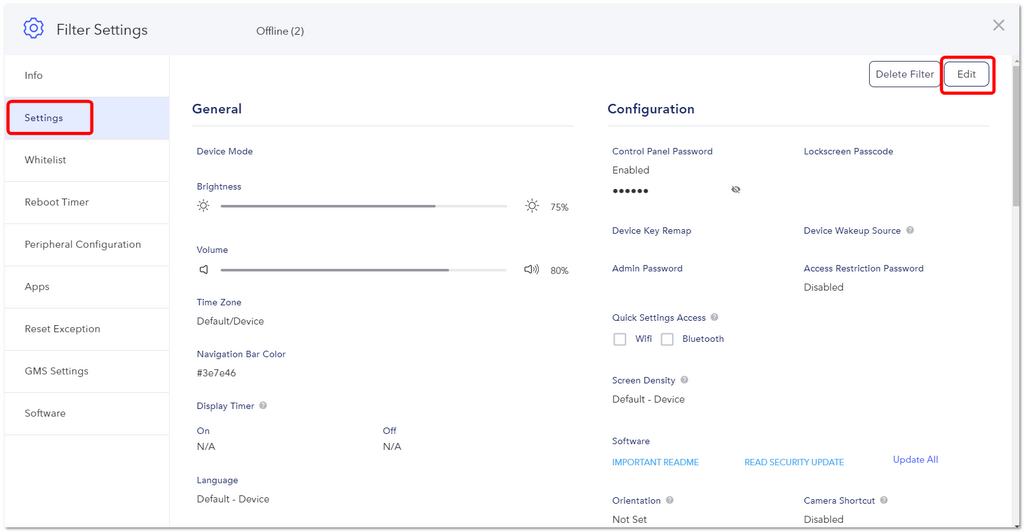
Task: Click the Delete Filter button
Action: tap(904, 74)
